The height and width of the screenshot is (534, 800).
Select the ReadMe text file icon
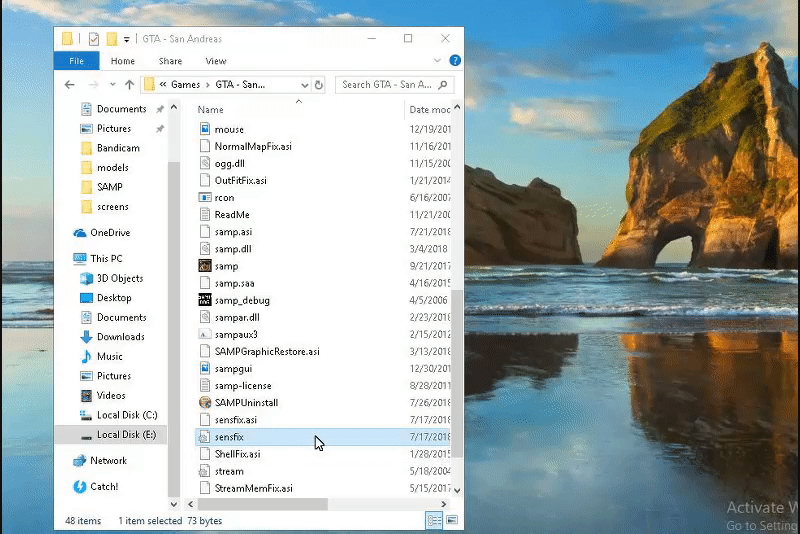(205, 214)
